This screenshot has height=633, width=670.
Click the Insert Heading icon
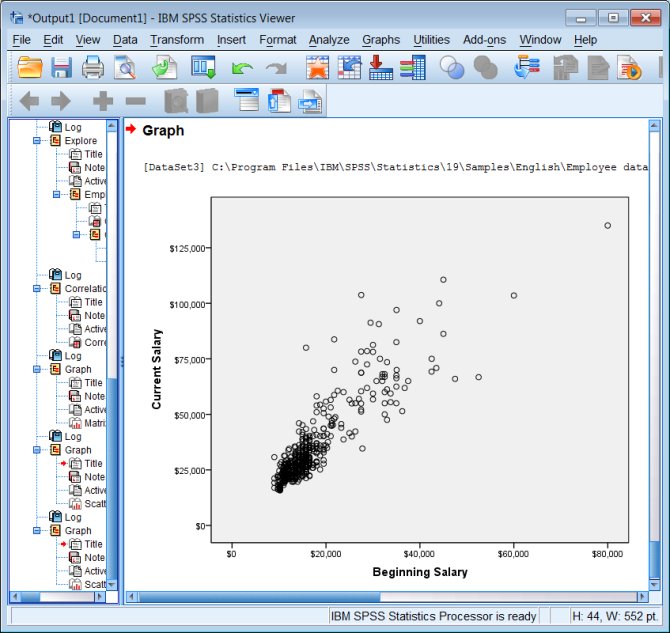tap(247, 100)
